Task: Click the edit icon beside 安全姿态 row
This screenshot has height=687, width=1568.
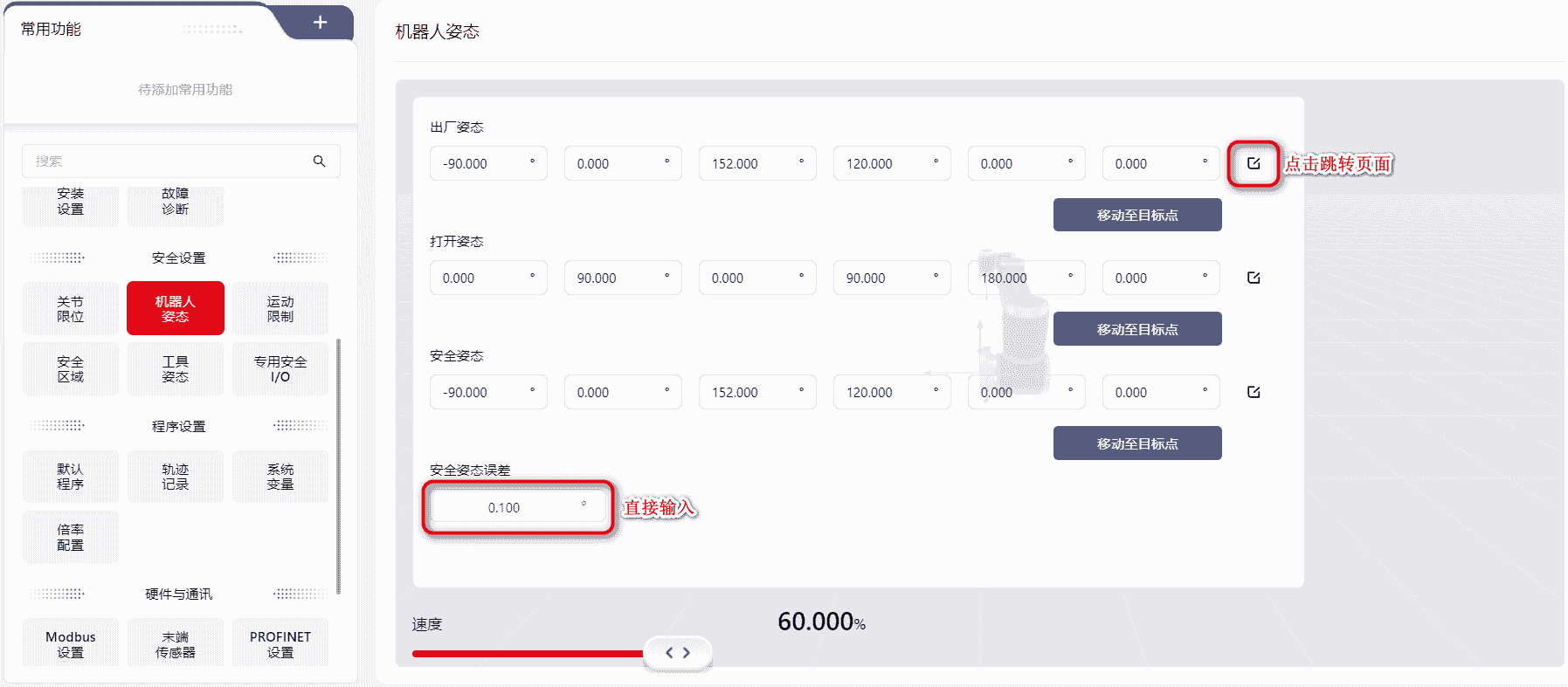Action: pos(1254,392)
